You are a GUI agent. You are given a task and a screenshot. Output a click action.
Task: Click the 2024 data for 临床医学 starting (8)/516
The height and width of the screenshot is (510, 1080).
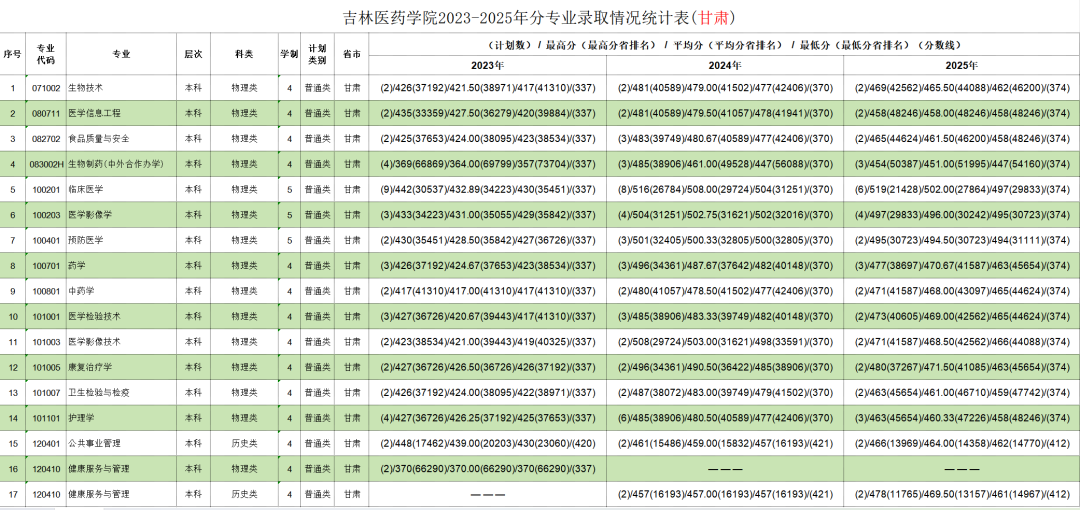725,189
